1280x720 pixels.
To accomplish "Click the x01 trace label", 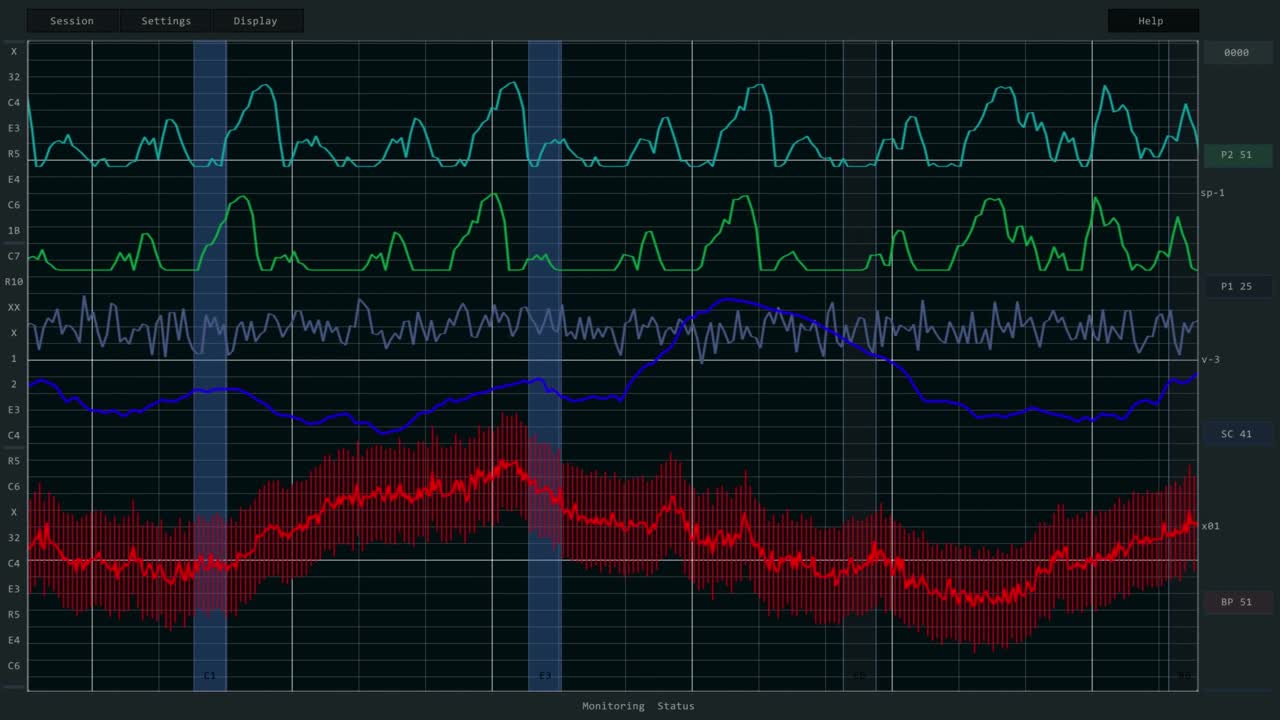I will pyautogui.click(x=1210, y=526).
